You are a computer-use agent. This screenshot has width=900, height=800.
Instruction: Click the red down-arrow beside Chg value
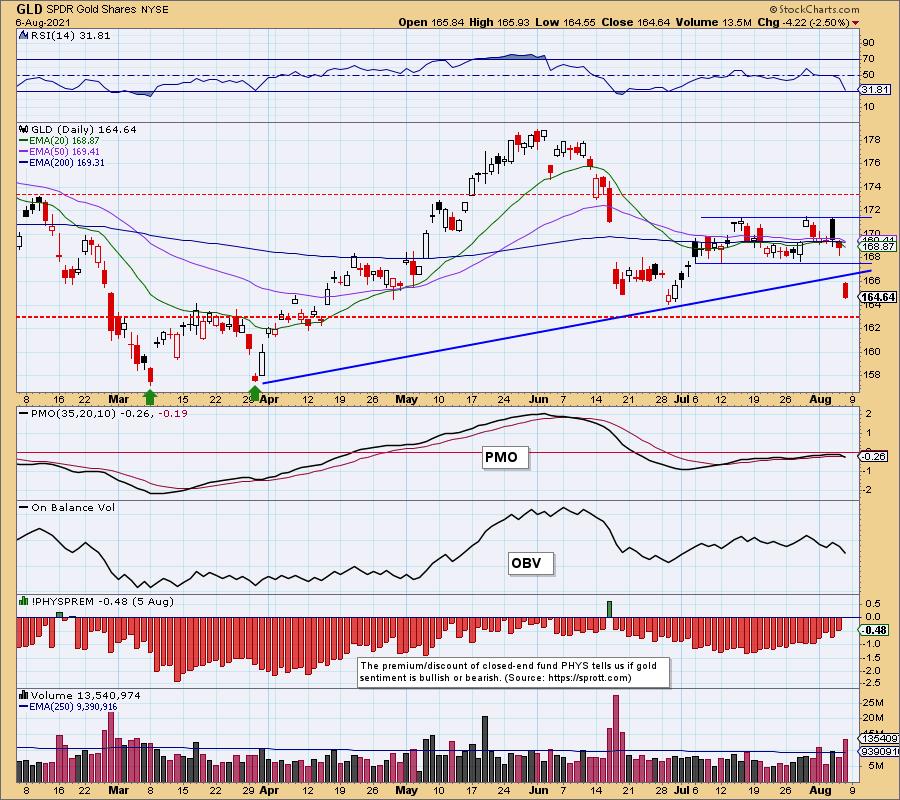coord(856,23)
